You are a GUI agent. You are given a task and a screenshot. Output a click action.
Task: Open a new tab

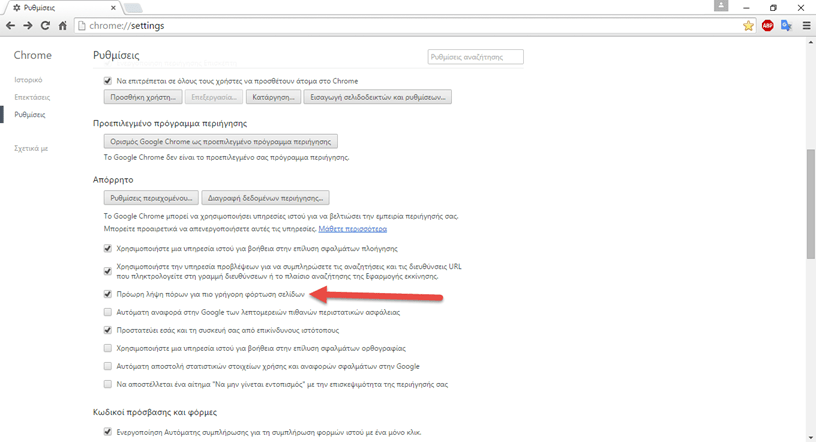(x=133, y=8)
